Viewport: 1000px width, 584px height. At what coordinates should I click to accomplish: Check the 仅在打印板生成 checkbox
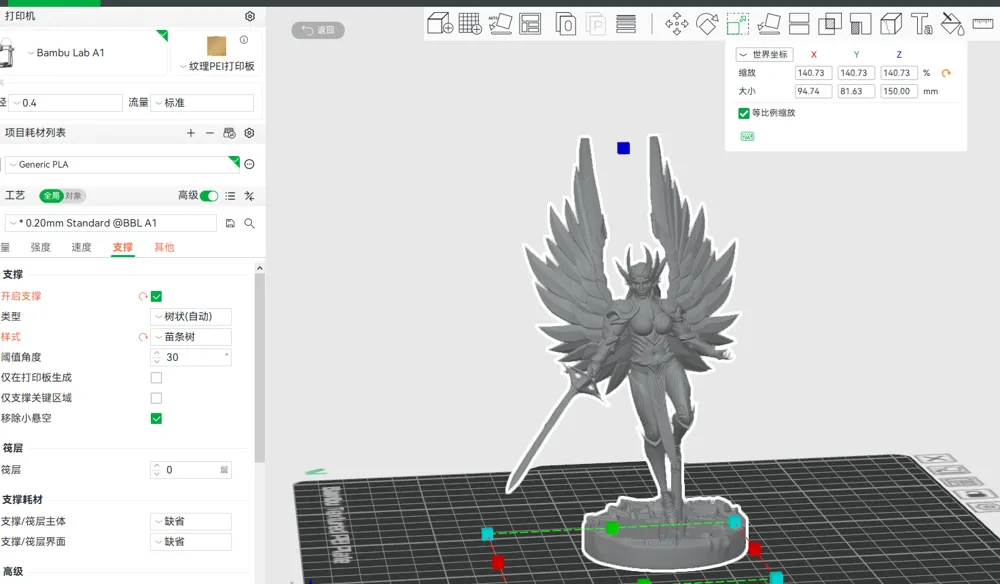[x=156, y=378]
